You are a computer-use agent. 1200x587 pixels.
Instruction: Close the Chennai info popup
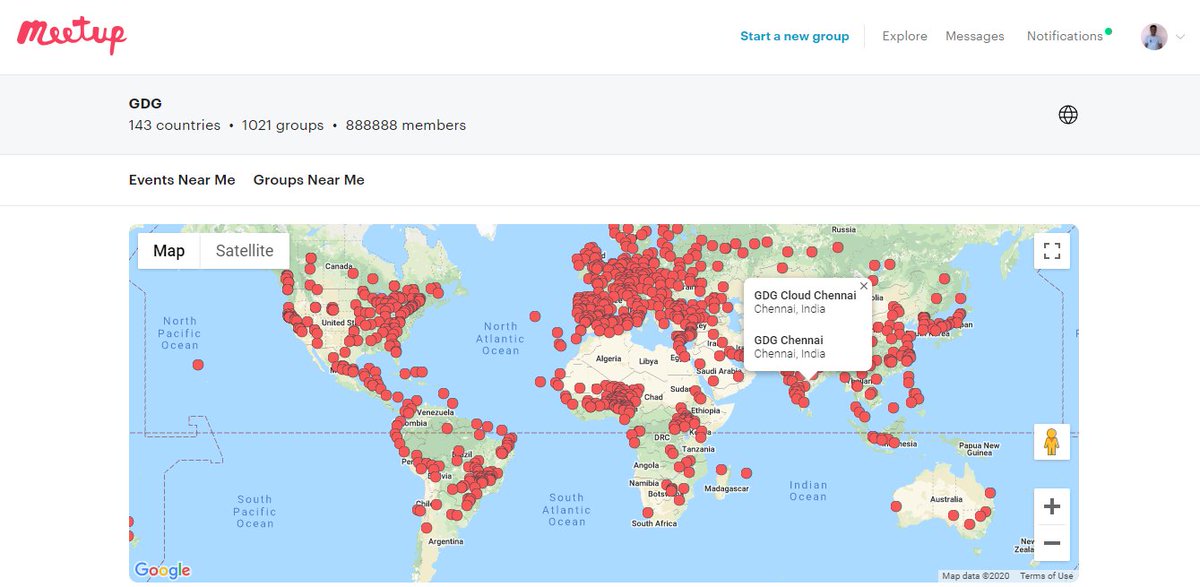[864, 286]
